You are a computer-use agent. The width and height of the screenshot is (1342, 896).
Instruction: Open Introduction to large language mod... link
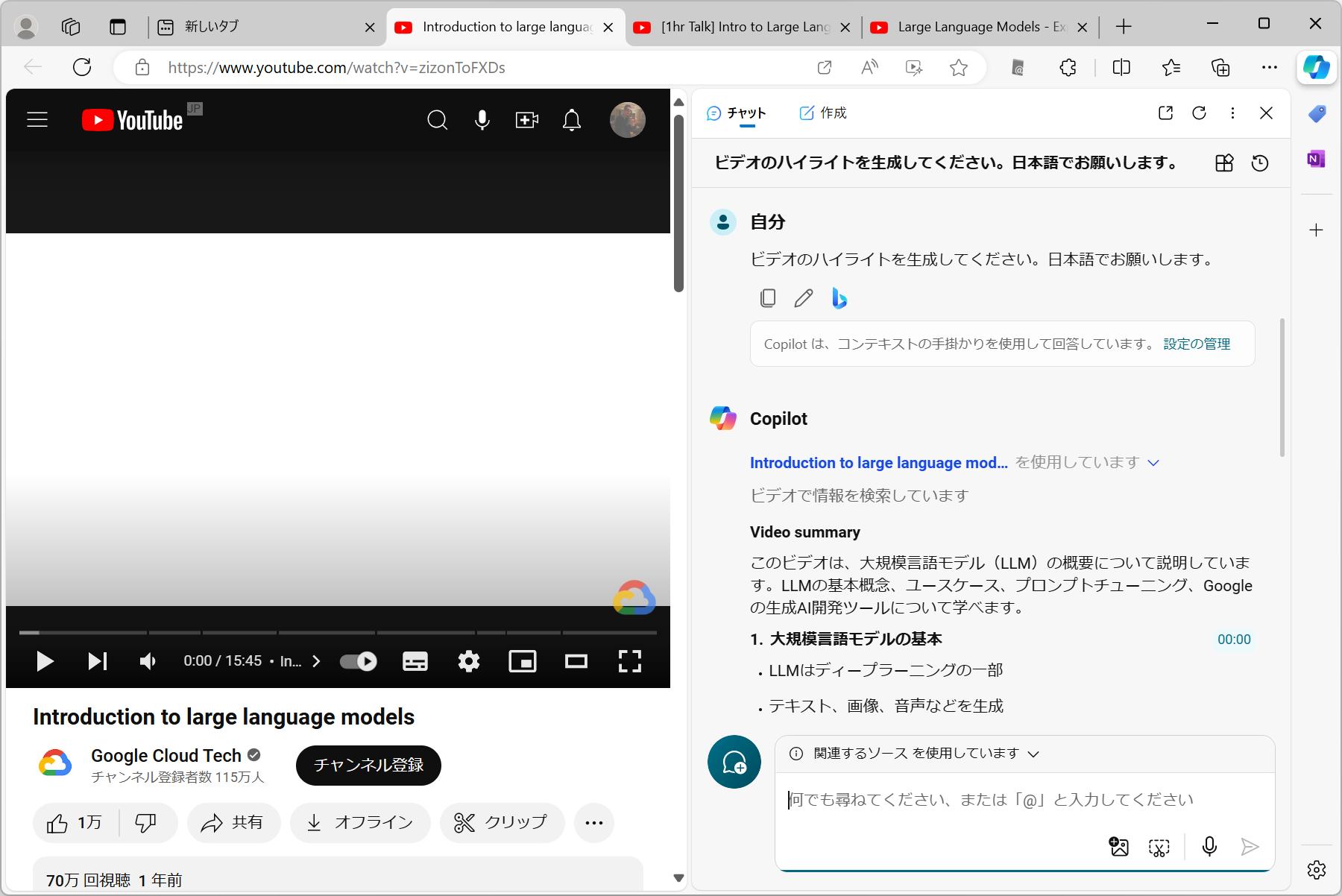click(x=878, y=463)
